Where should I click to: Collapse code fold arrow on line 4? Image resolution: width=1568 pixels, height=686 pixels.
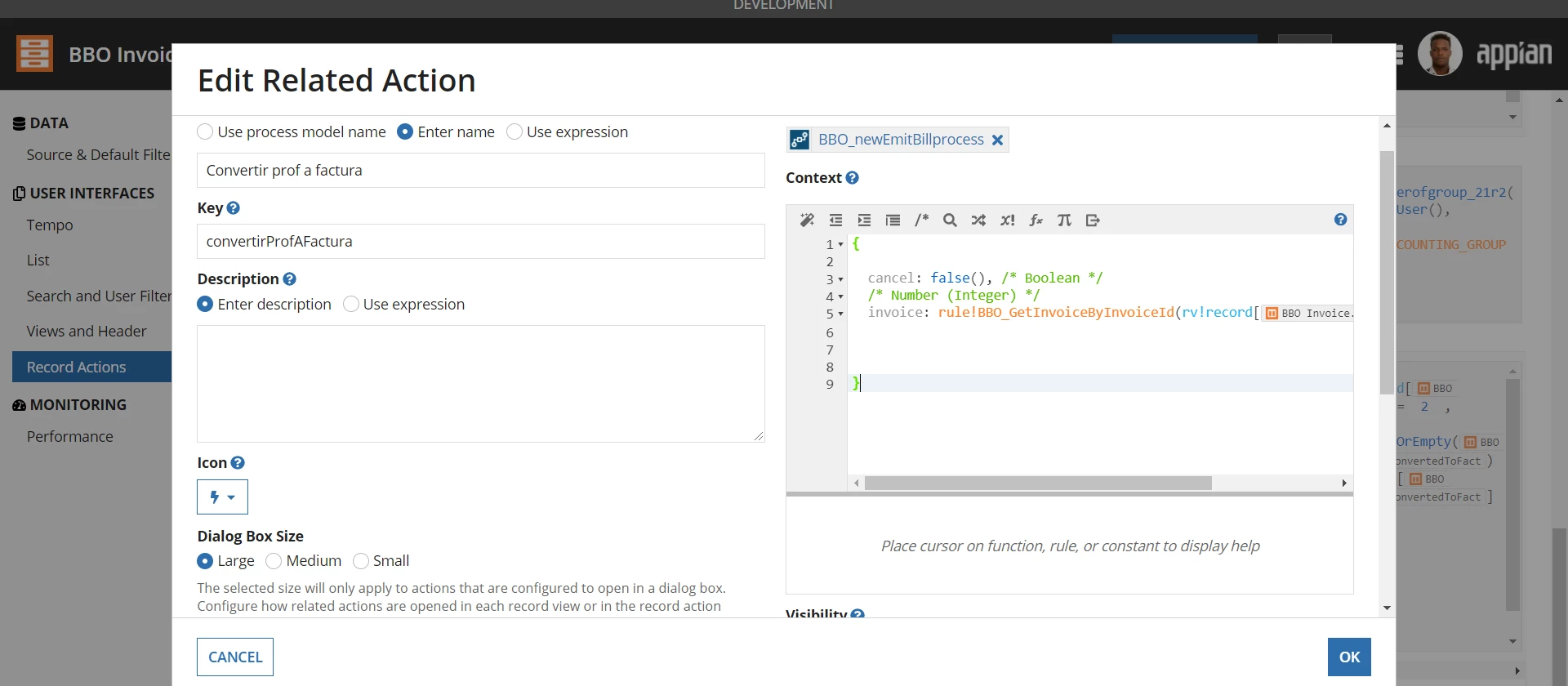pos(840,296)
